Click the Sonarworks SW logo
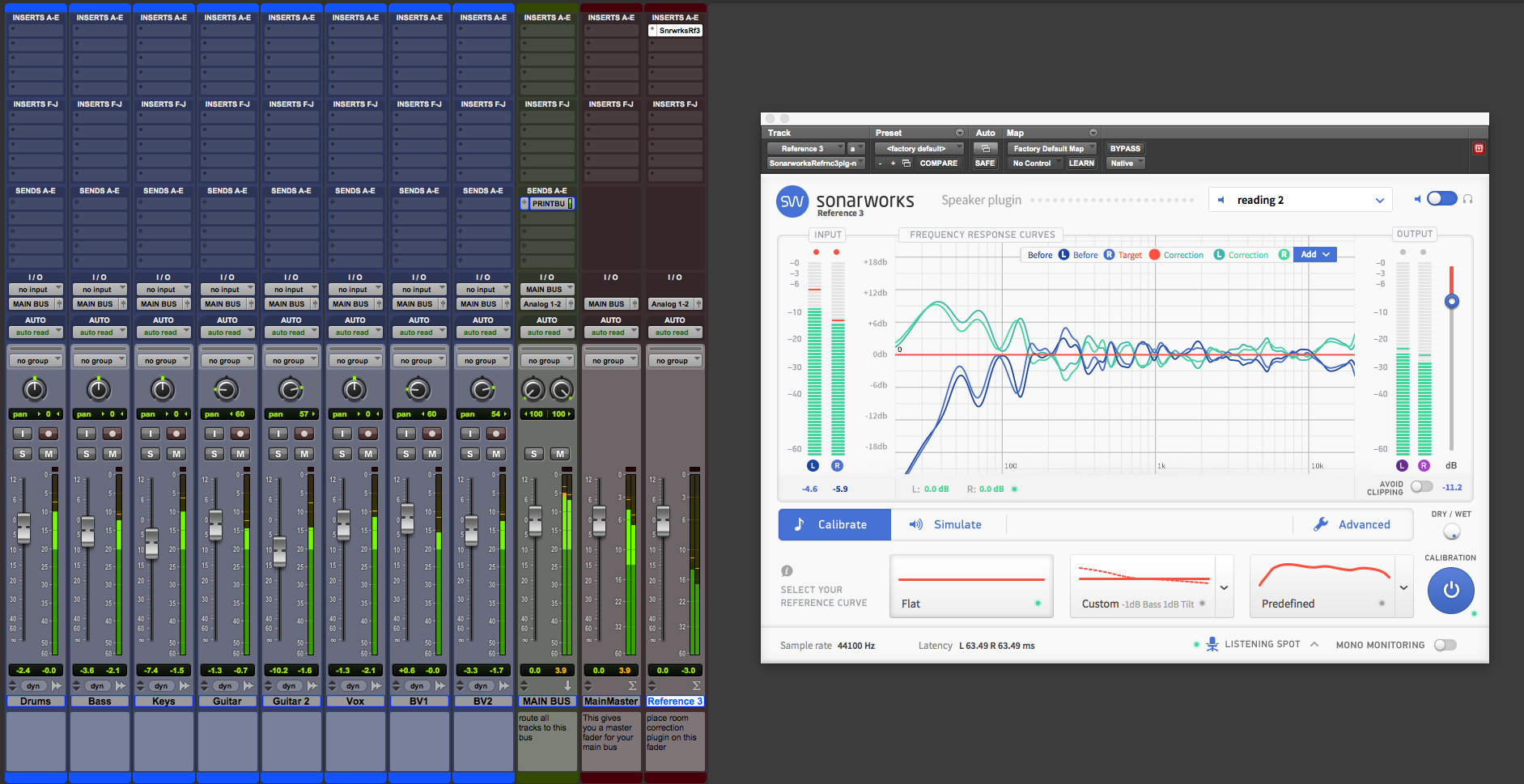 click(792, 201)
